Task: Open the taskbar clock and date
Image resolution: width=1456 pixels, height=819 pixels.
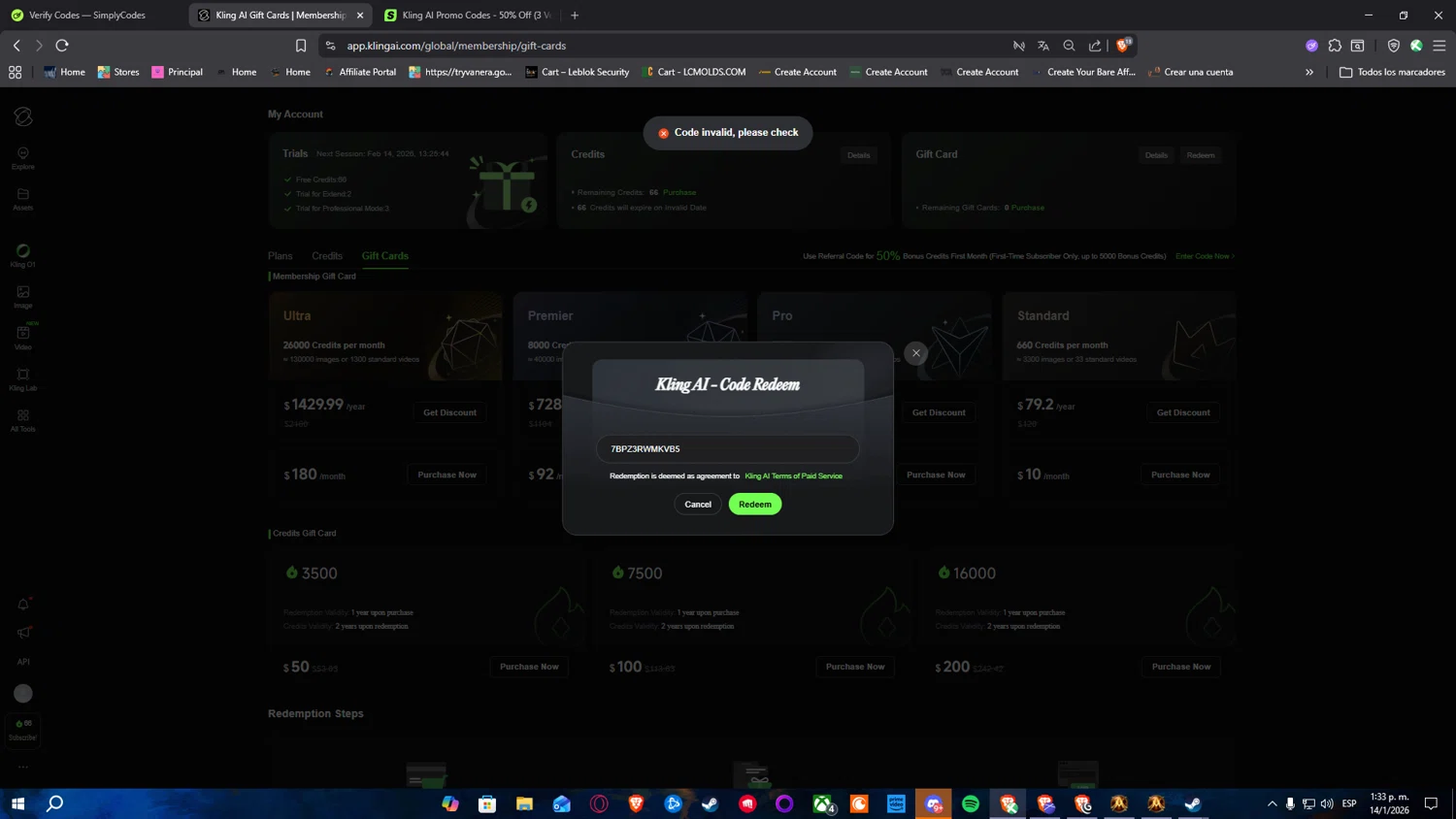Action: click(x=1389, y=803)
